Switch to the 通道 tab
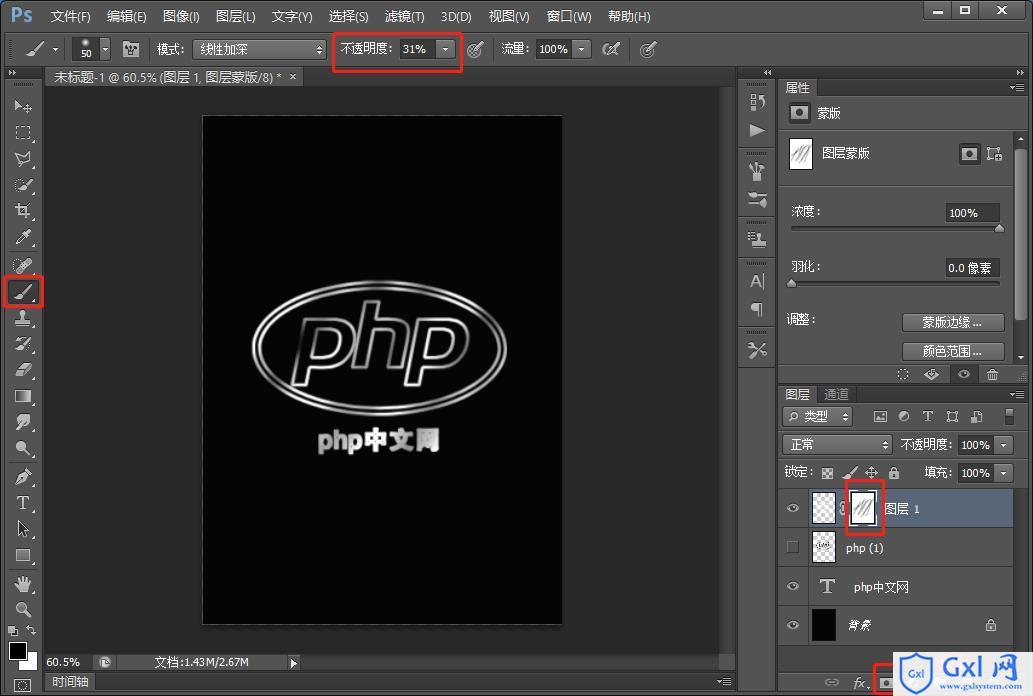 coord(836,394)
